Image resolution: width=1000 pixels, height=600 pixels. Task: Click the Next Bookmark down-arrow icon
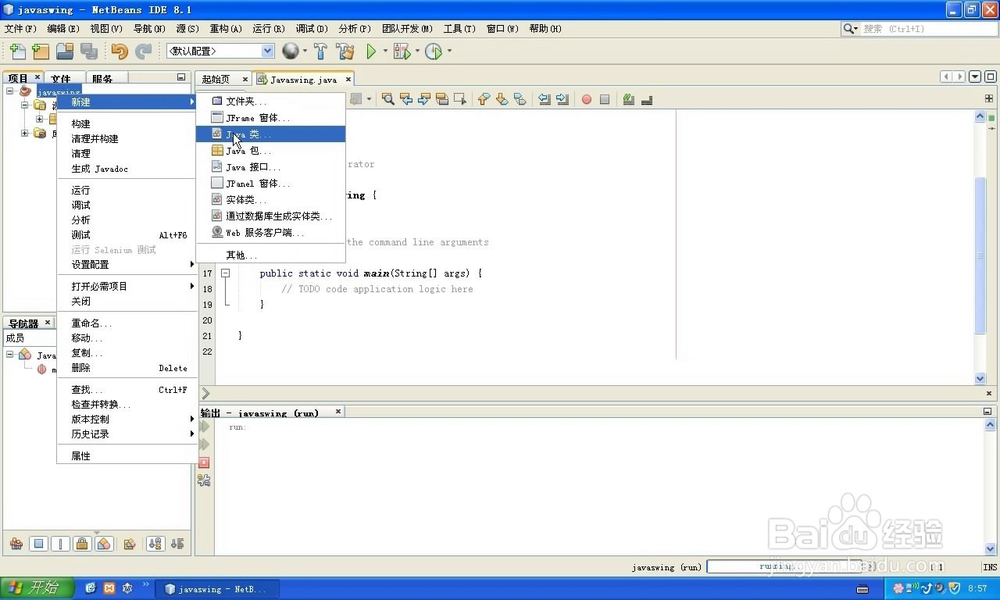coord(502,99)
